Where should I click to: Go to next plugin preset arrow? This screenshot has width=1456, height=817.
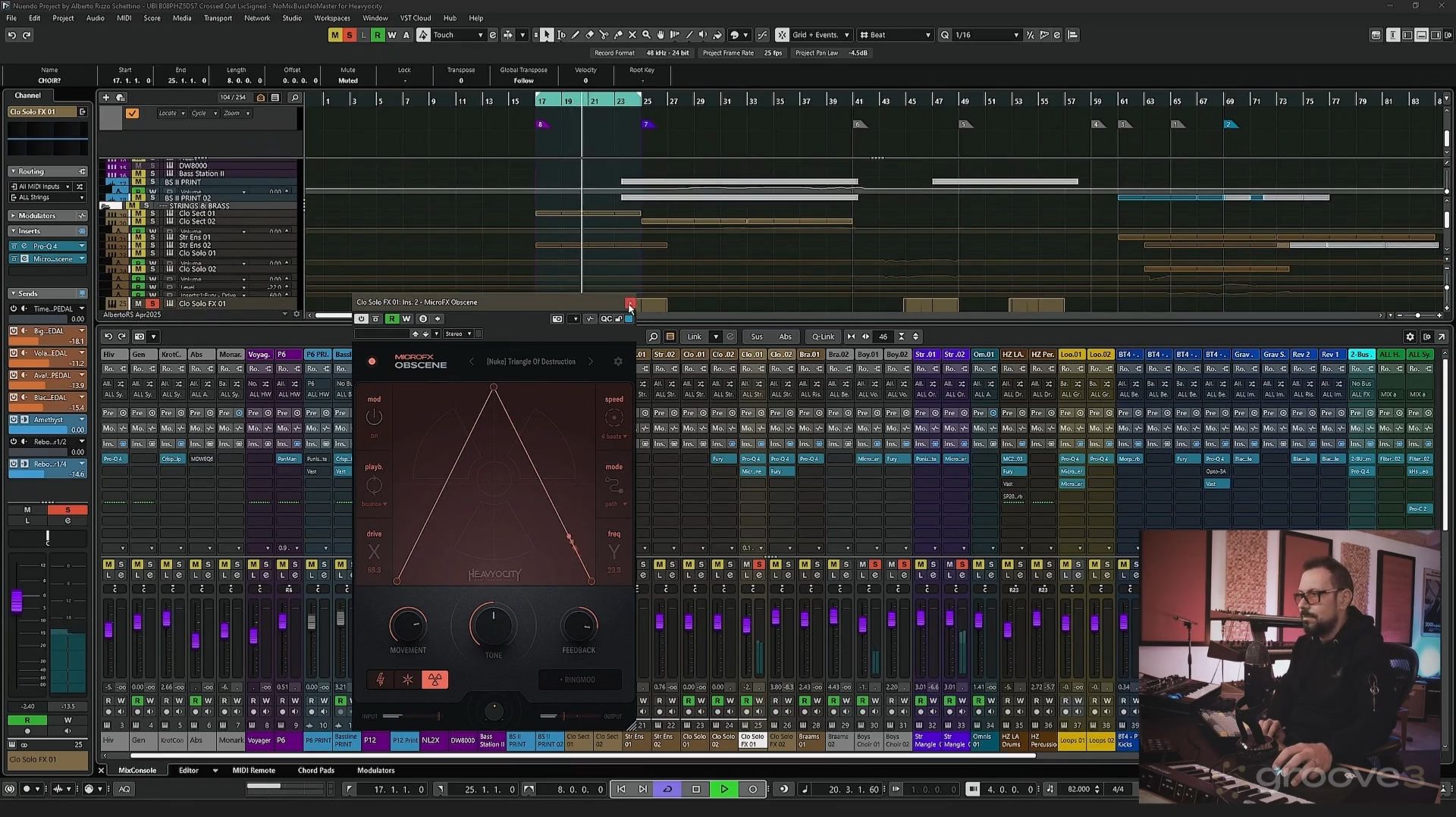point(591,362)
